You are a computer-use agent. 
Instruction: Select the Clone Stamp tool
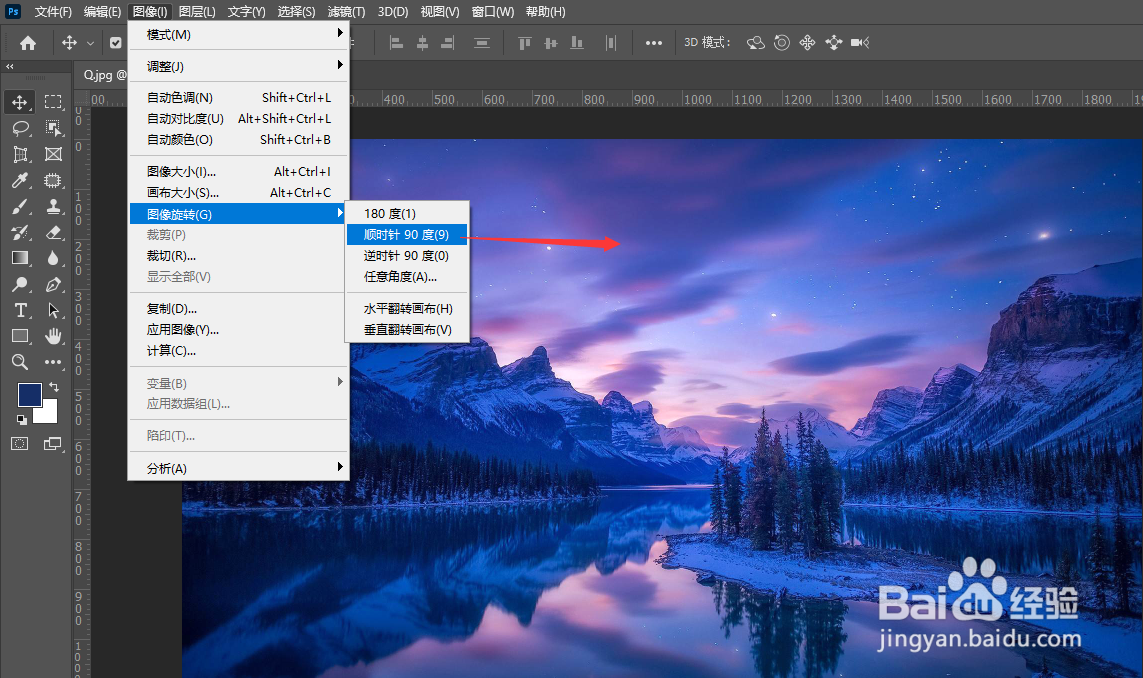pos(53,207)
